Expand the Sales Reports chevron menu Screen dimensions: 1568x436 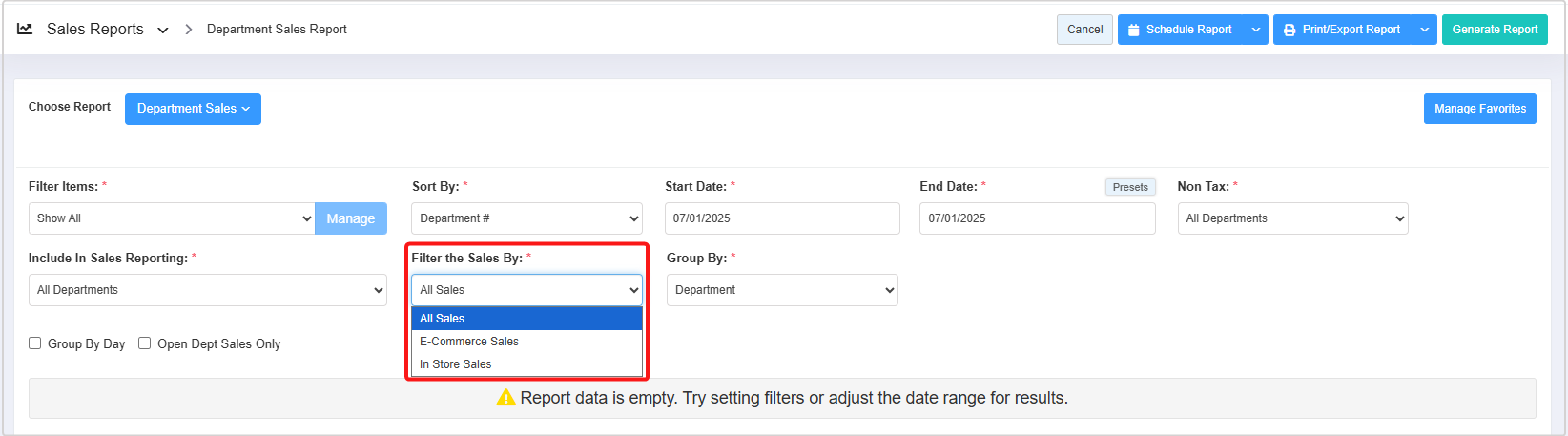[x=163, y=31]
